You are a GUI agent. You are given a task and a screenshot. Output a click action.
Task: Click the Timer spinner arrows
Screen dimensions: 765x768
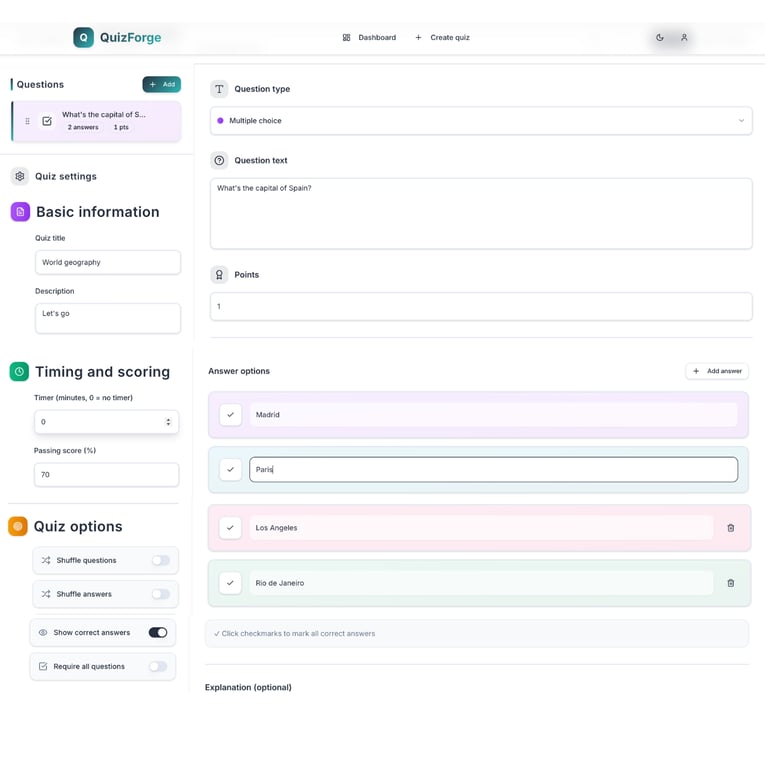168,422
